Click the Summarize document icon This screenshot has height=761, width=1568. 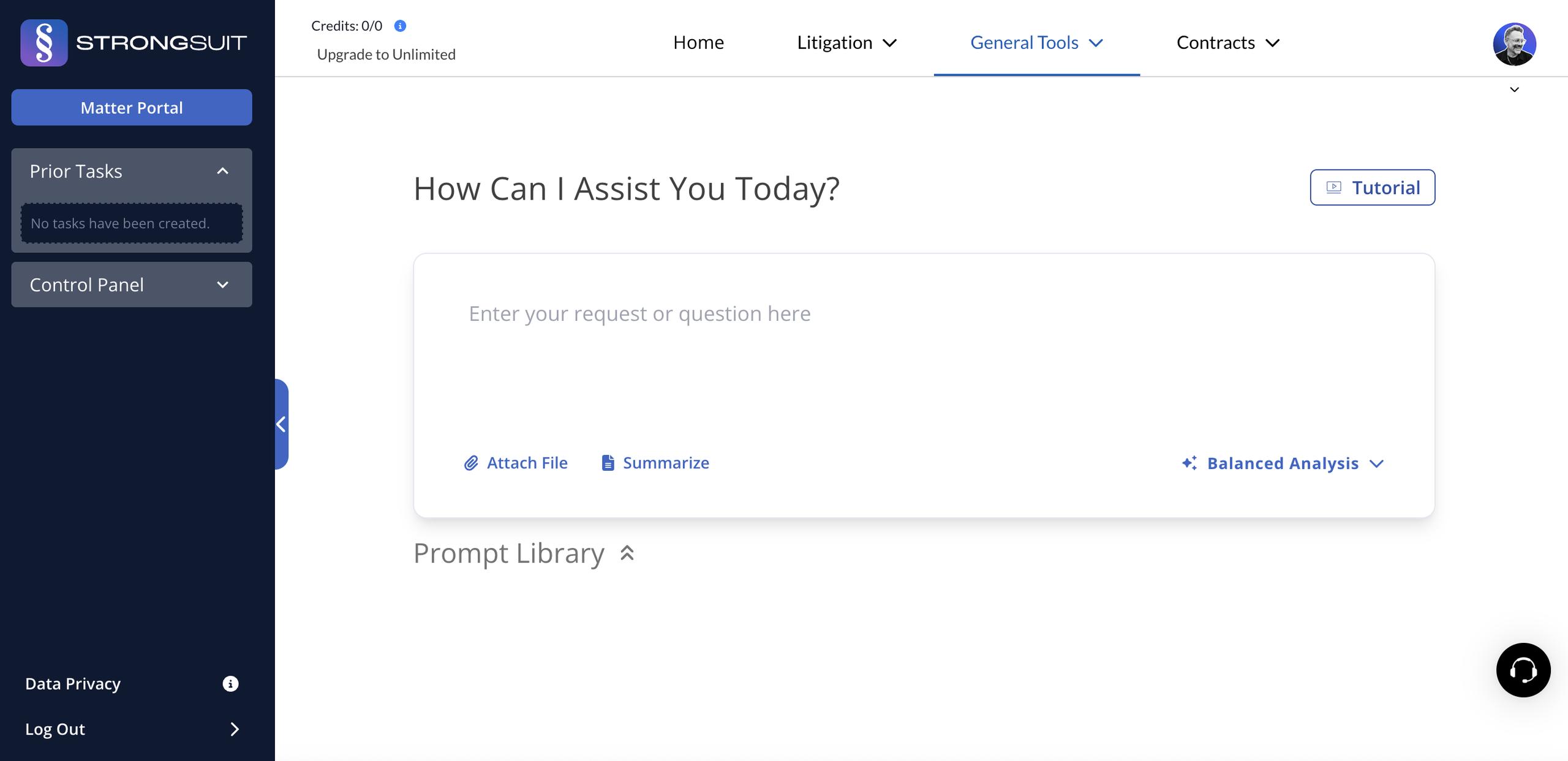[608, 463]
